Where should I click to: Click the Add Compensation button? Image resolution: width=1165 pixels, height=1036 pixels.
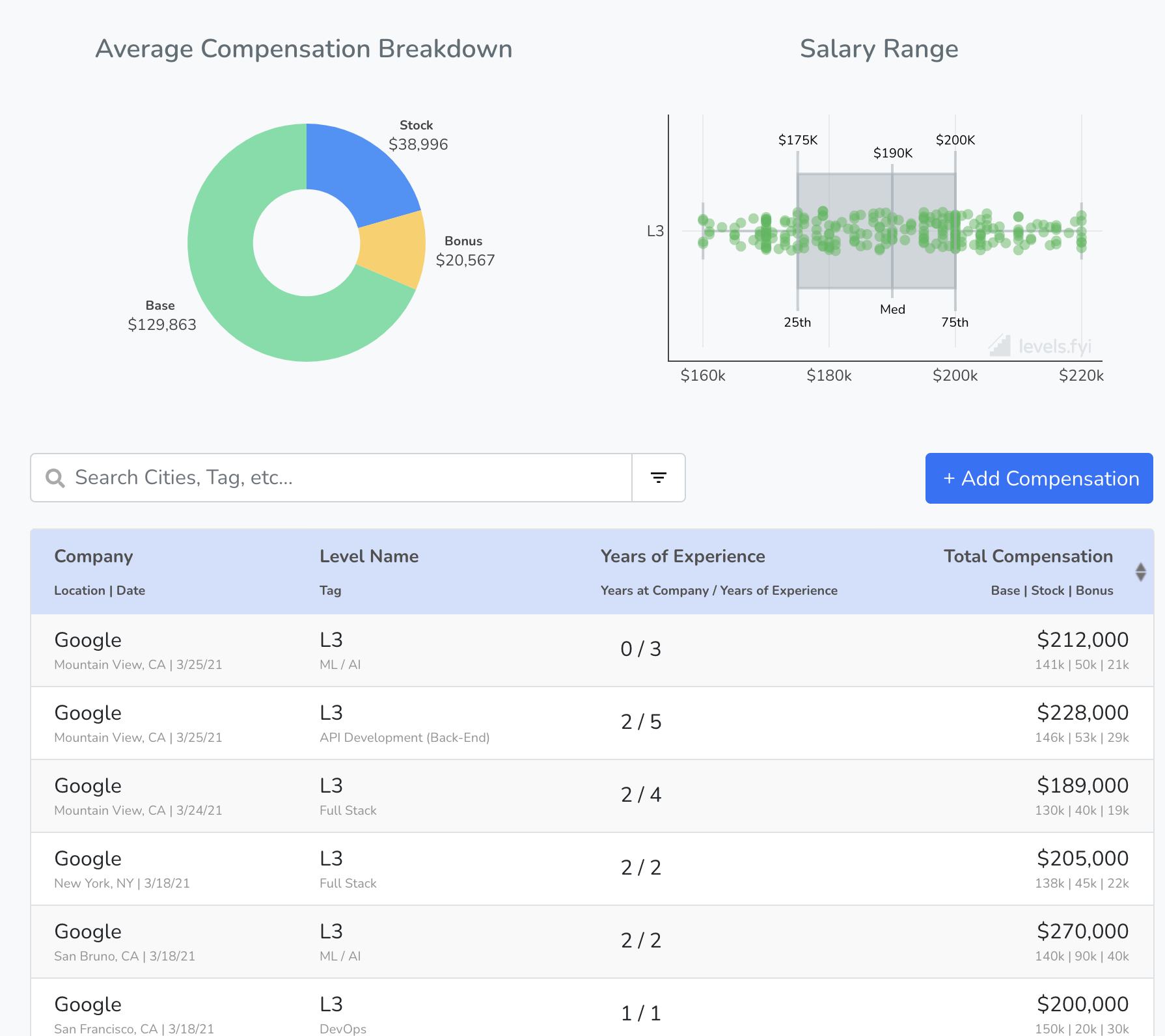tap(1039, 478)
